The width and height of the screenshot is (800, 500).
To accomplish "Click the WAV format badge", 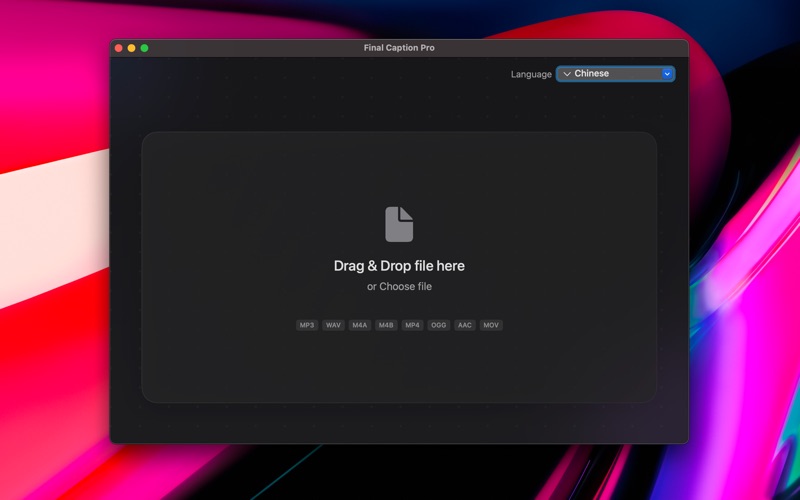I will click(x=333, y=325).
